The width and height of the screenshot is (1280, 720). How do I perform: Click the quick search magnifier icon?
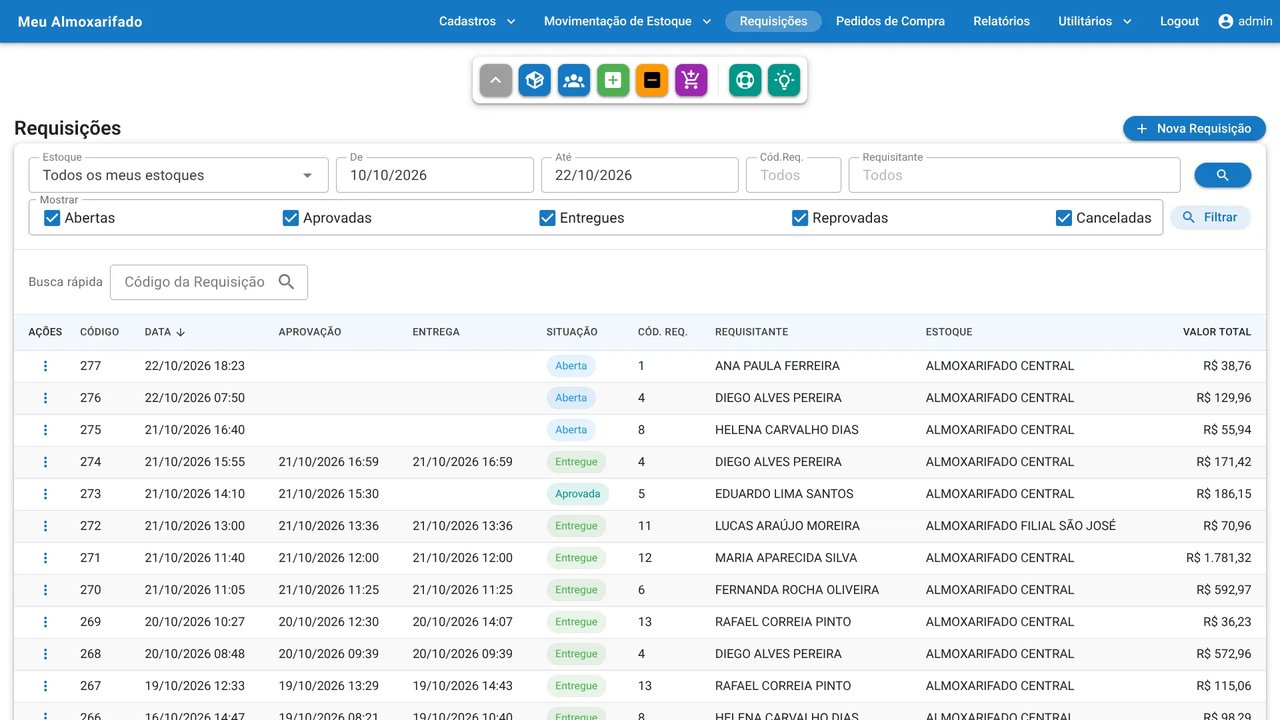(286, 282)
